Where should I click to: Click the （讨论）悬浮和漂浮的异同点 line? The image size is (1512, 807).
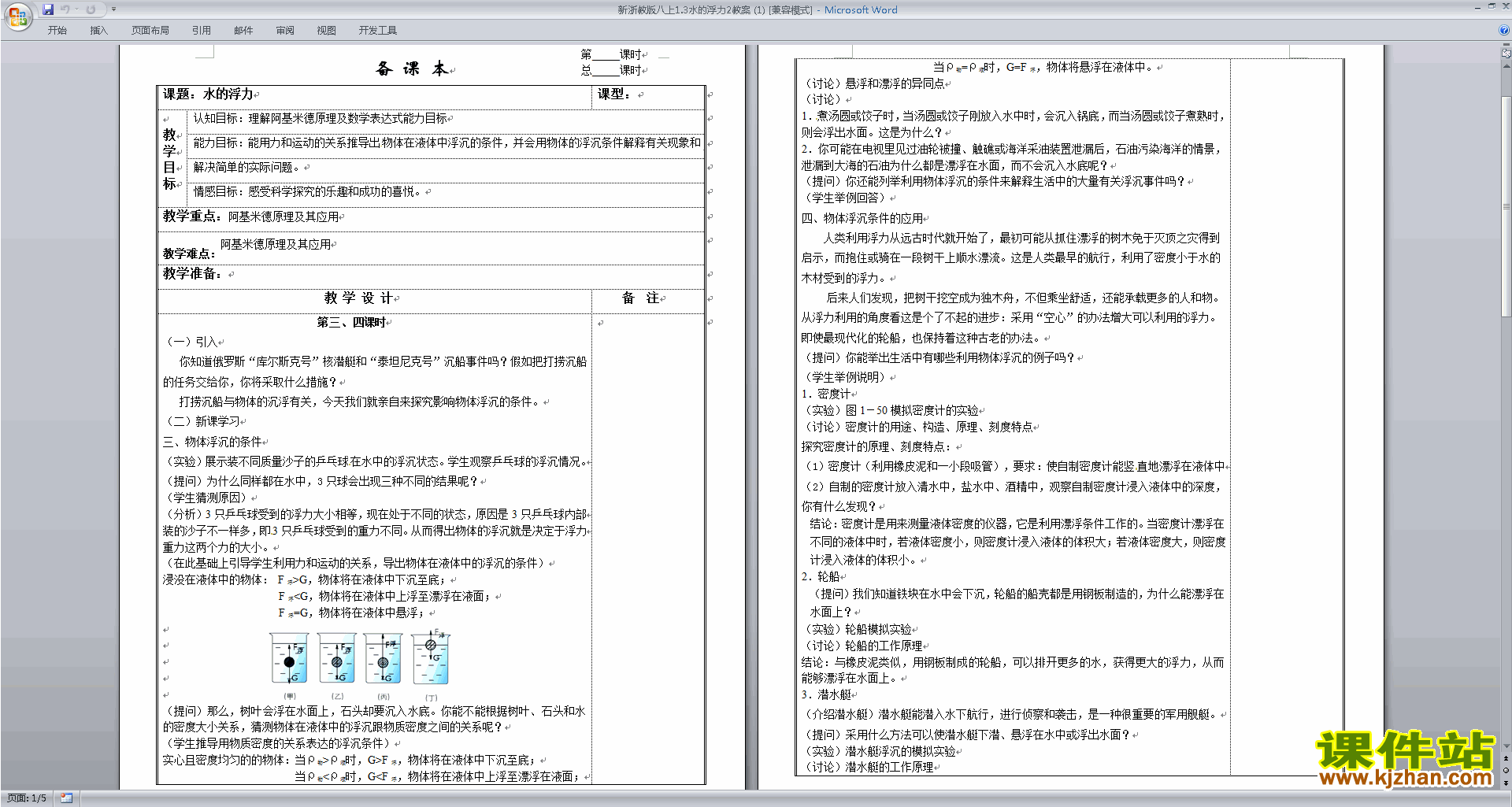pyautogui.click(x=873, y=84)
